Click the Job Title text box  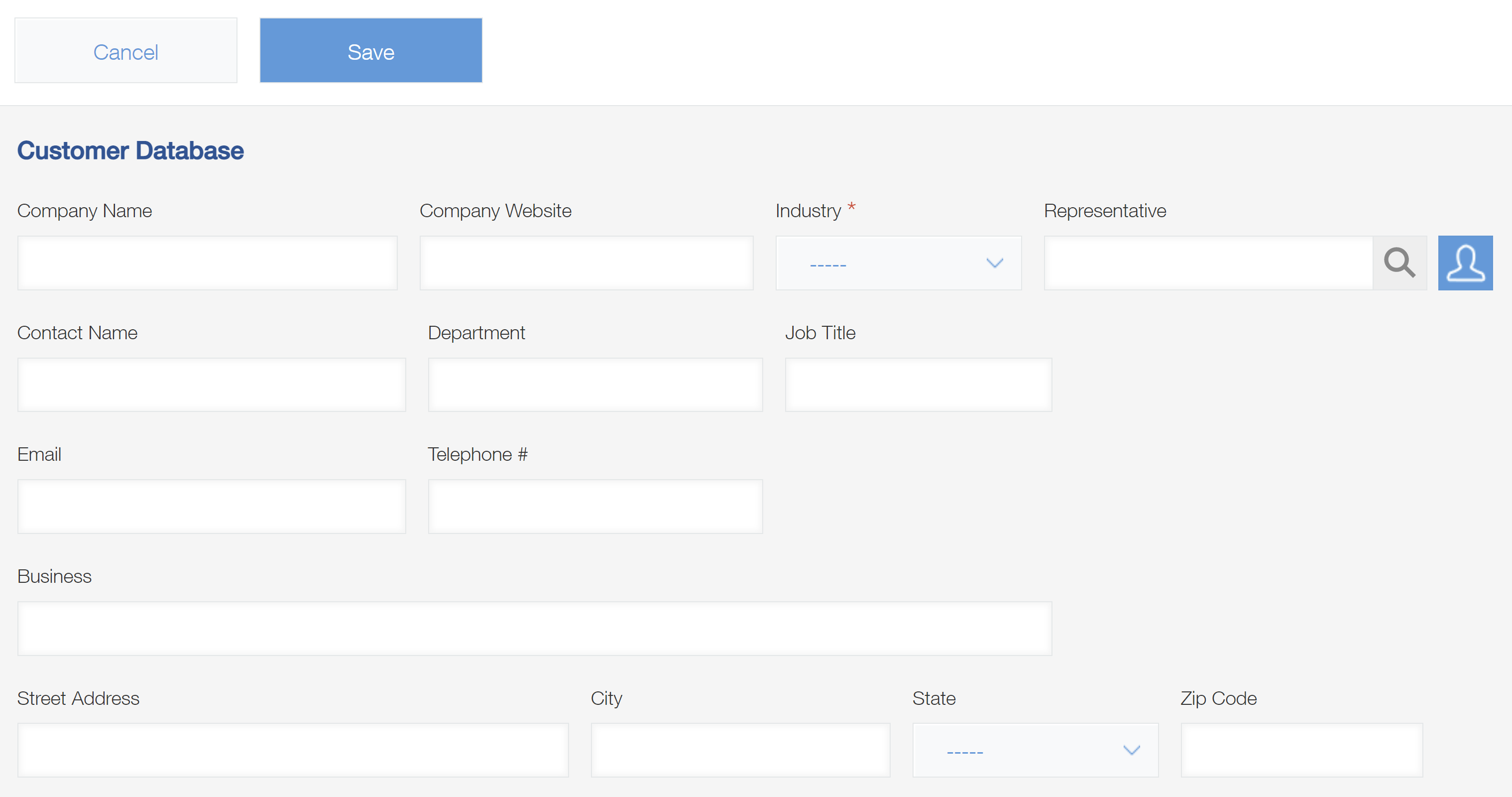pyautogui.click(x=918, y=385)
